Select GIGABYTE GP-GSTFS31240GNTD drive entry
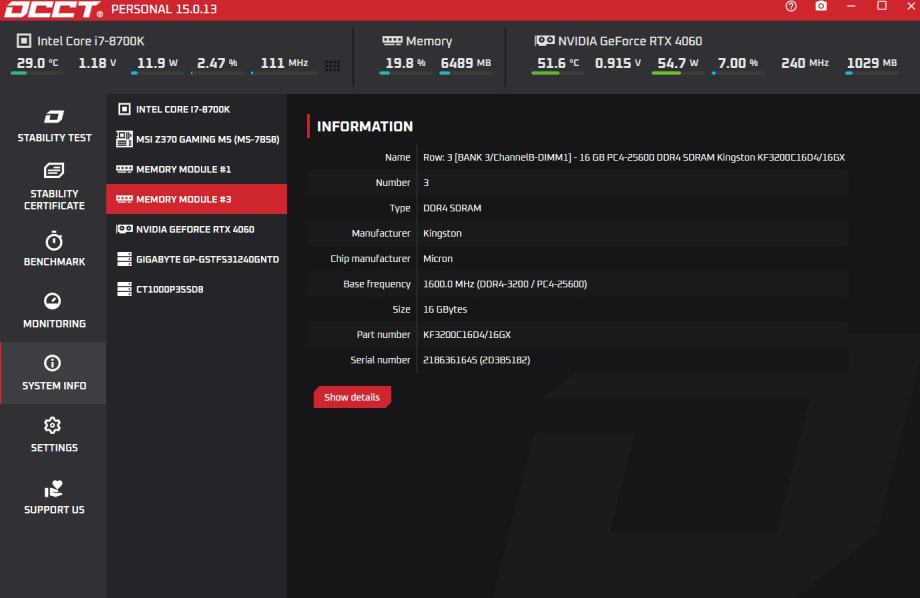The height and width of the screenshot is (598, 920). pyautogui.click(x=197, y=259)
